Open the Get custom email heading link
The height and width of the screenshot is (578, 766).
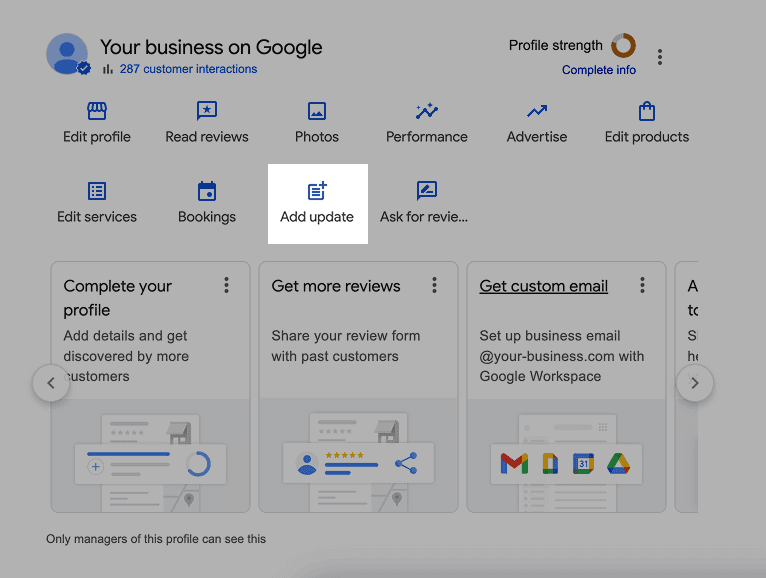[544, 286]
